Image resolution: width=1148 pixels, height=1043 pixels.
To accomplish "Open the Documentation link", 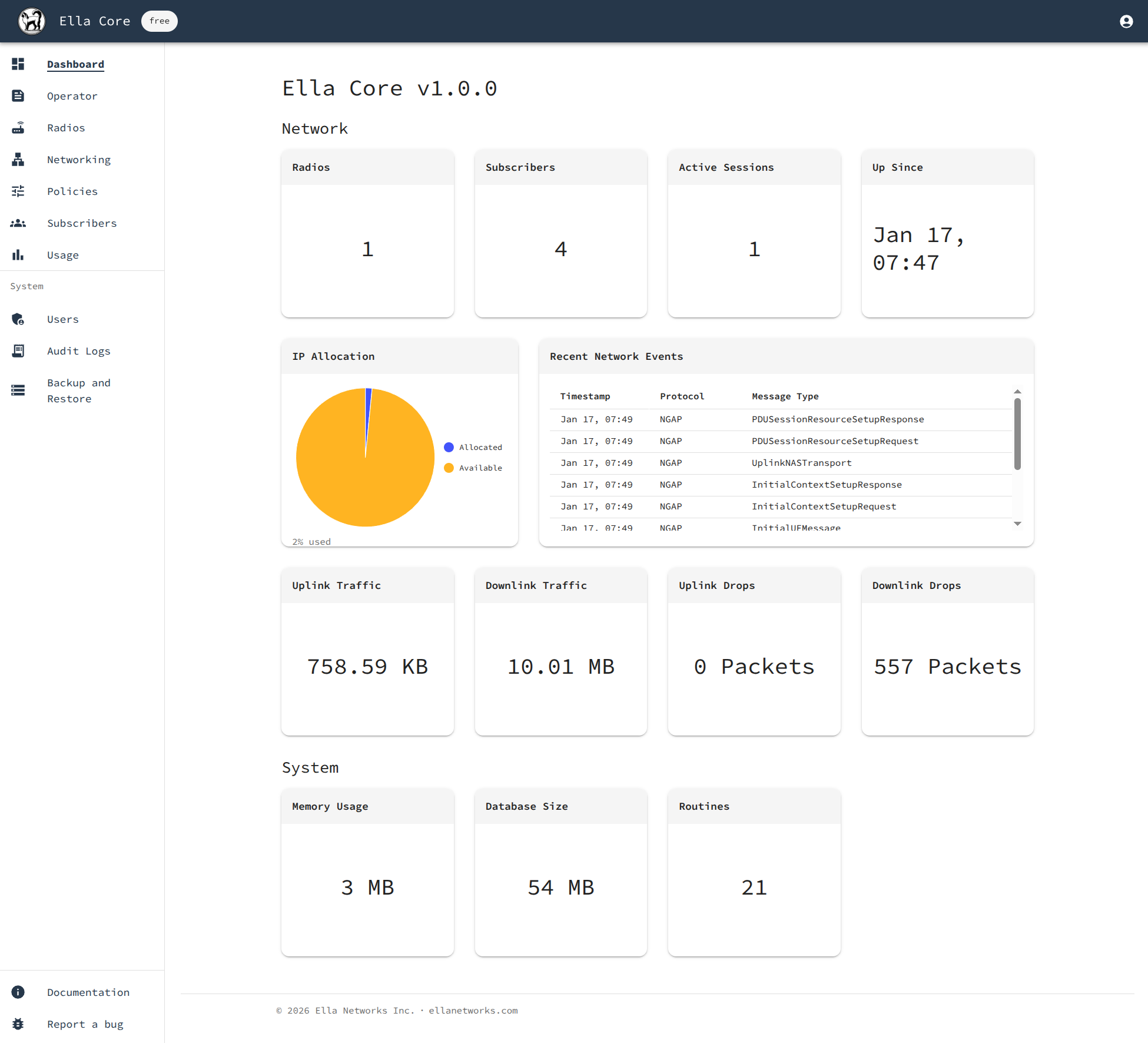I will 88,992.
